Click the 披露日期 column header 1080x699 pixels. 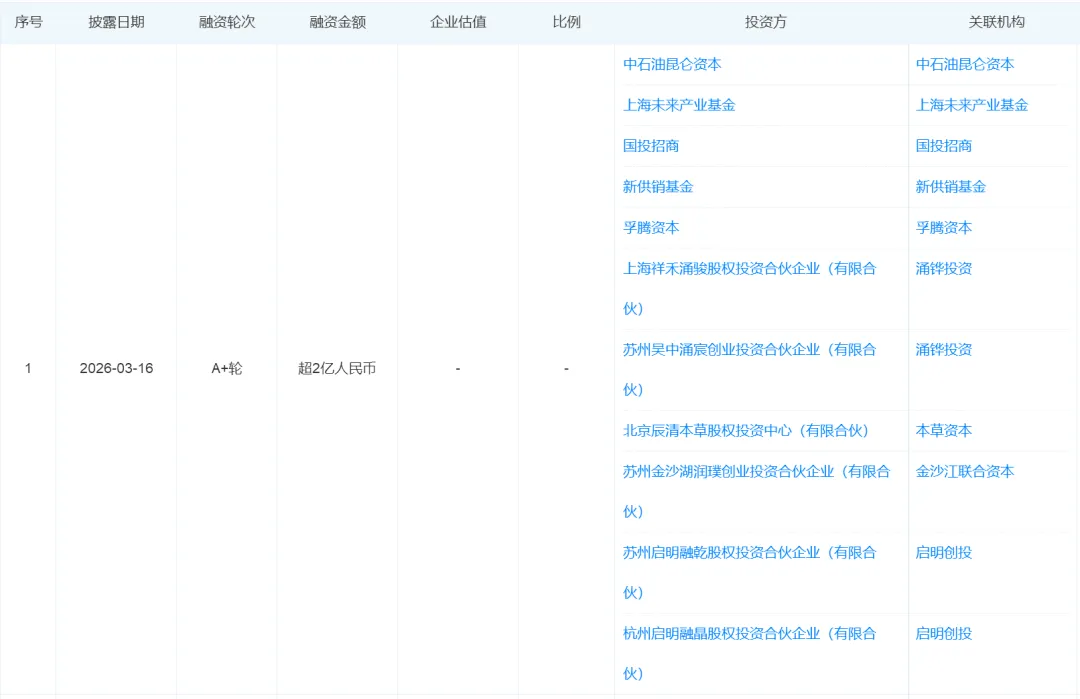click(116, 22)
